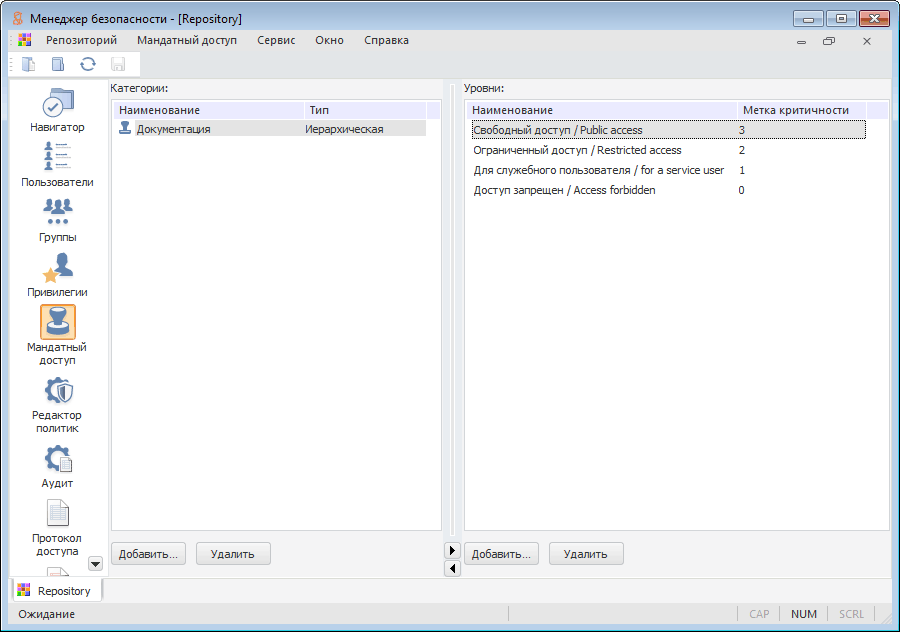Sort categories by the Наименование column header
This screenshot has width=900, height=632.
click(x=209, y=110)
